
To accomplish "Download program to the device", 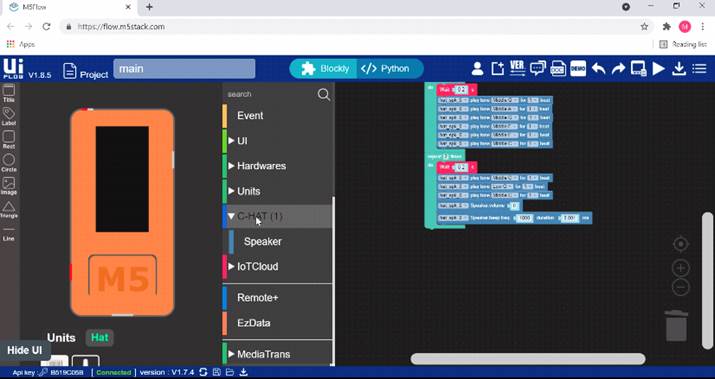I will click(x=679, y=69).
